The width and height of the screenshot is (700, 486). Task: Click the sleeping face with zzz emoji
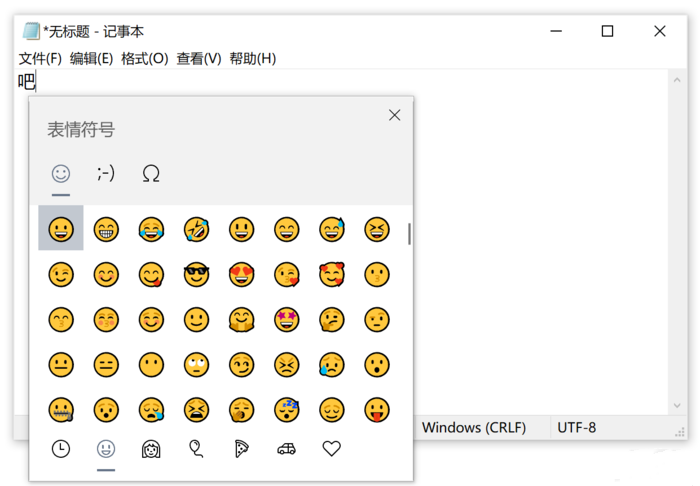coord(286,409)
